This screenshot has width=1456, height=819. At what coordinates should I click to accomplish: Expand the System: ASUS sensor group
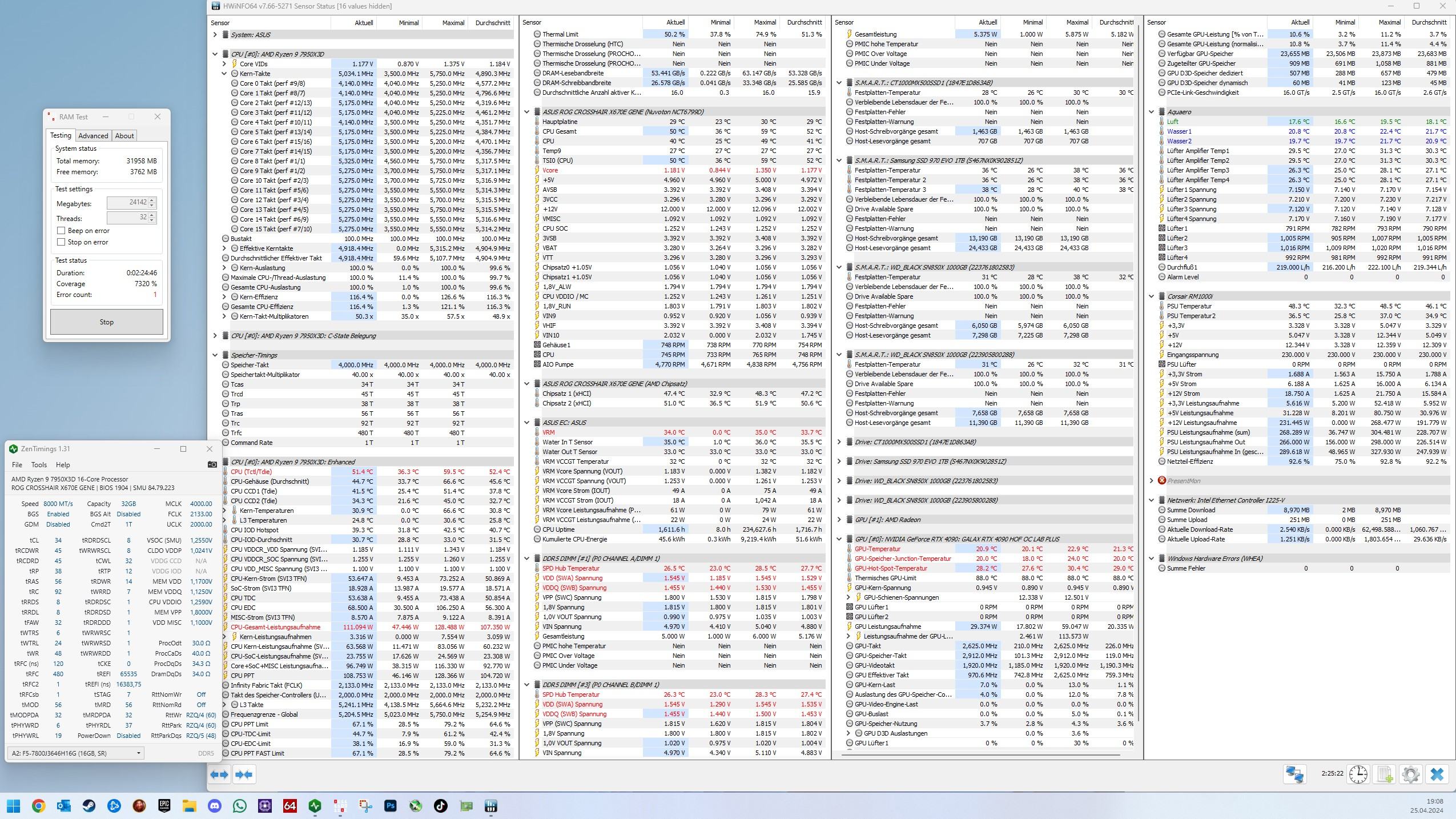coord(215,35)
